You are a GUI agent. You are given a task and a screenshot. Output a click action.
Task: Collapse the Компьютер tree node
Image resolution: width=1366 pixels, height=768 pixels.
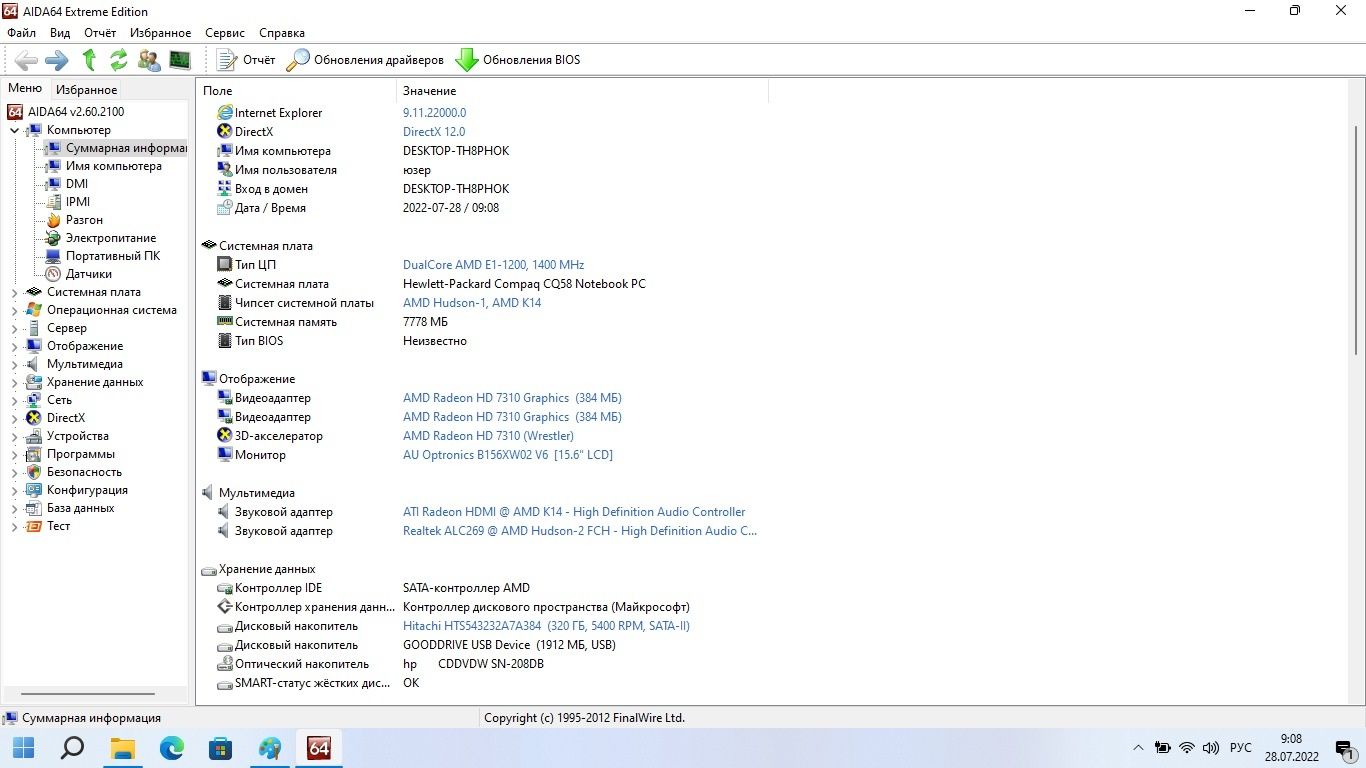tap(14, 130)
